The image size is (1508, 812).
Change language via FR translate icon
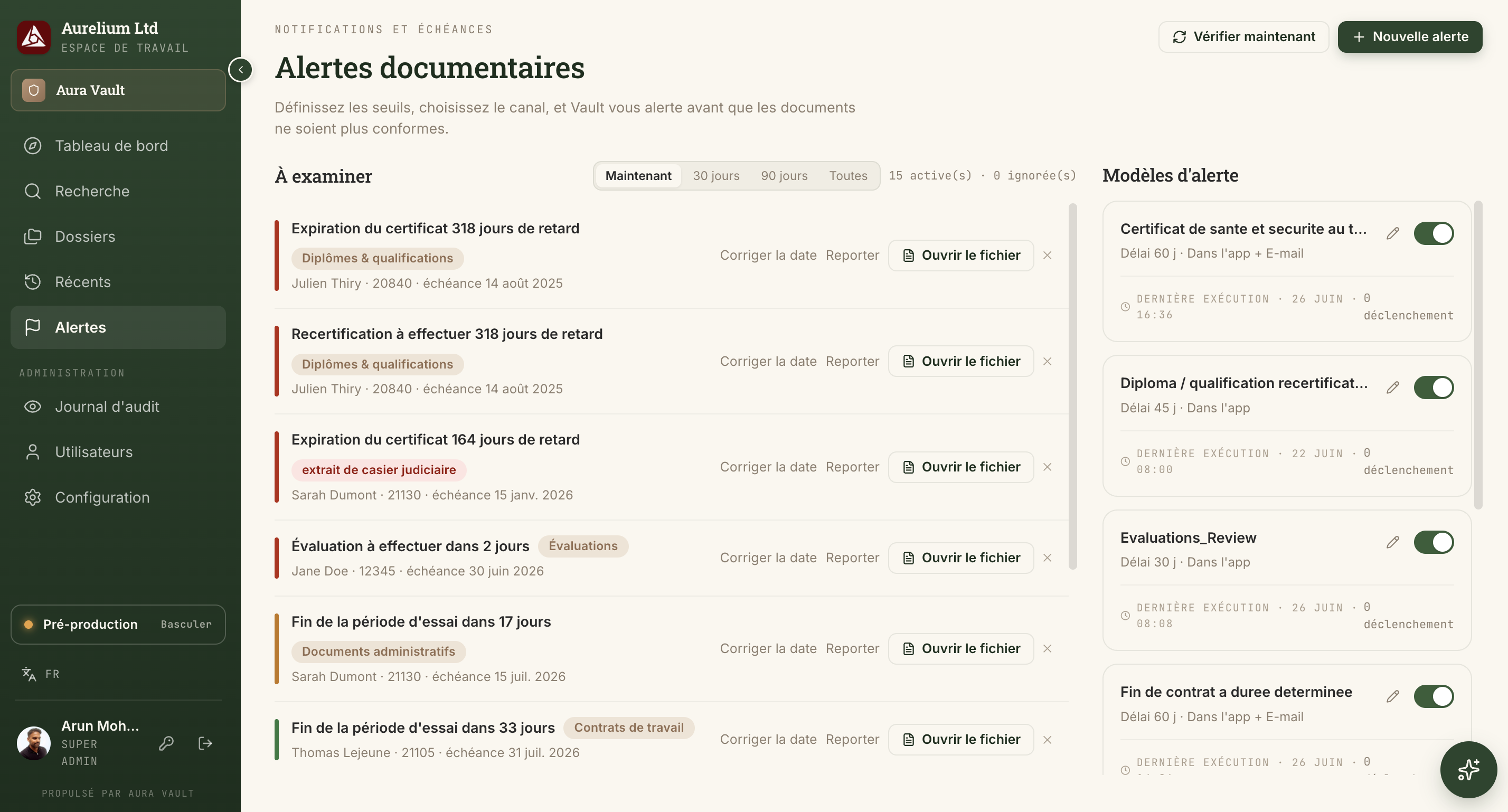pyautogui.click(x=40, y=674)
